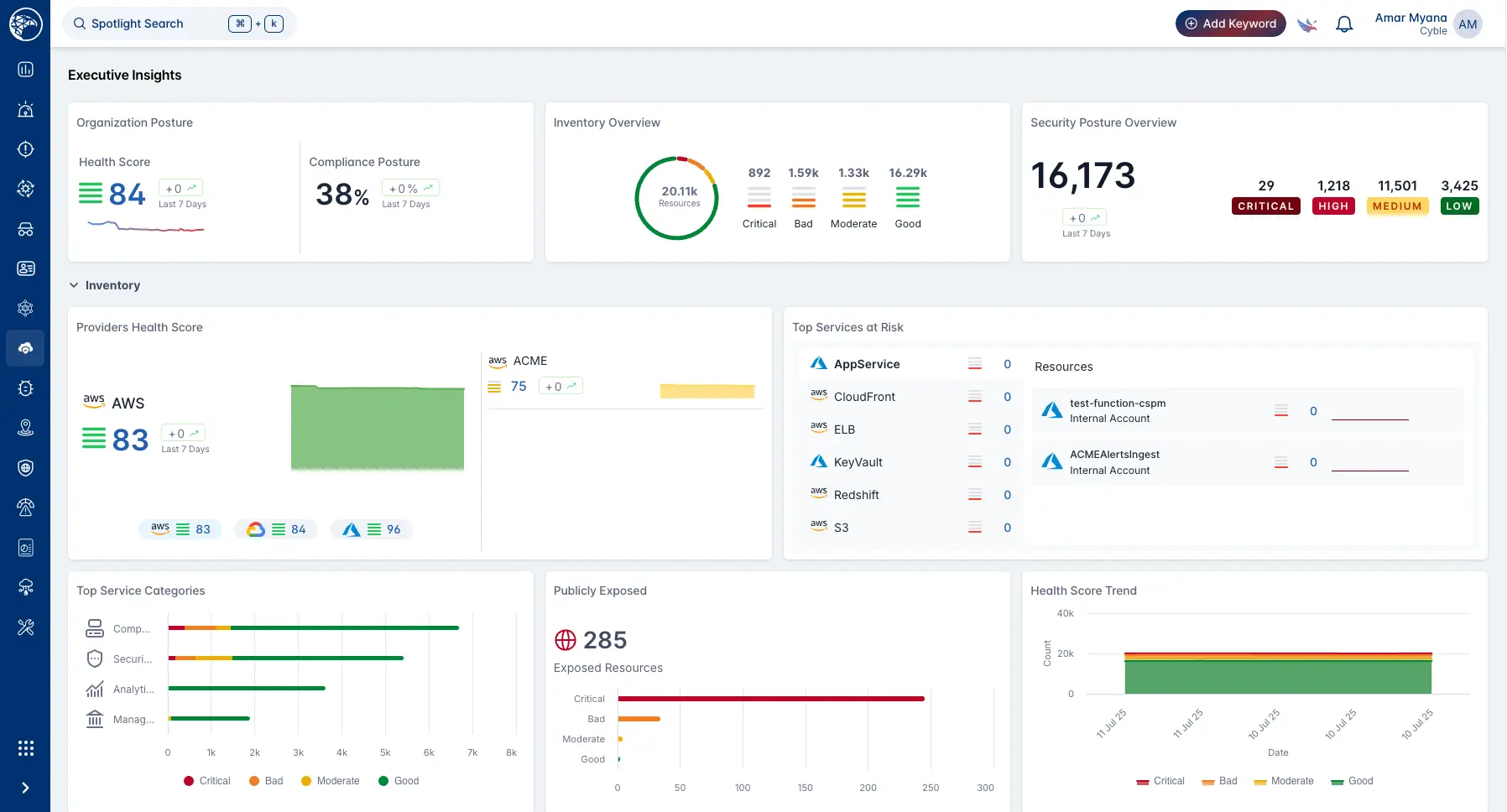Collapse the Inventory section
1507x812 pixels.
click(74, 285)
